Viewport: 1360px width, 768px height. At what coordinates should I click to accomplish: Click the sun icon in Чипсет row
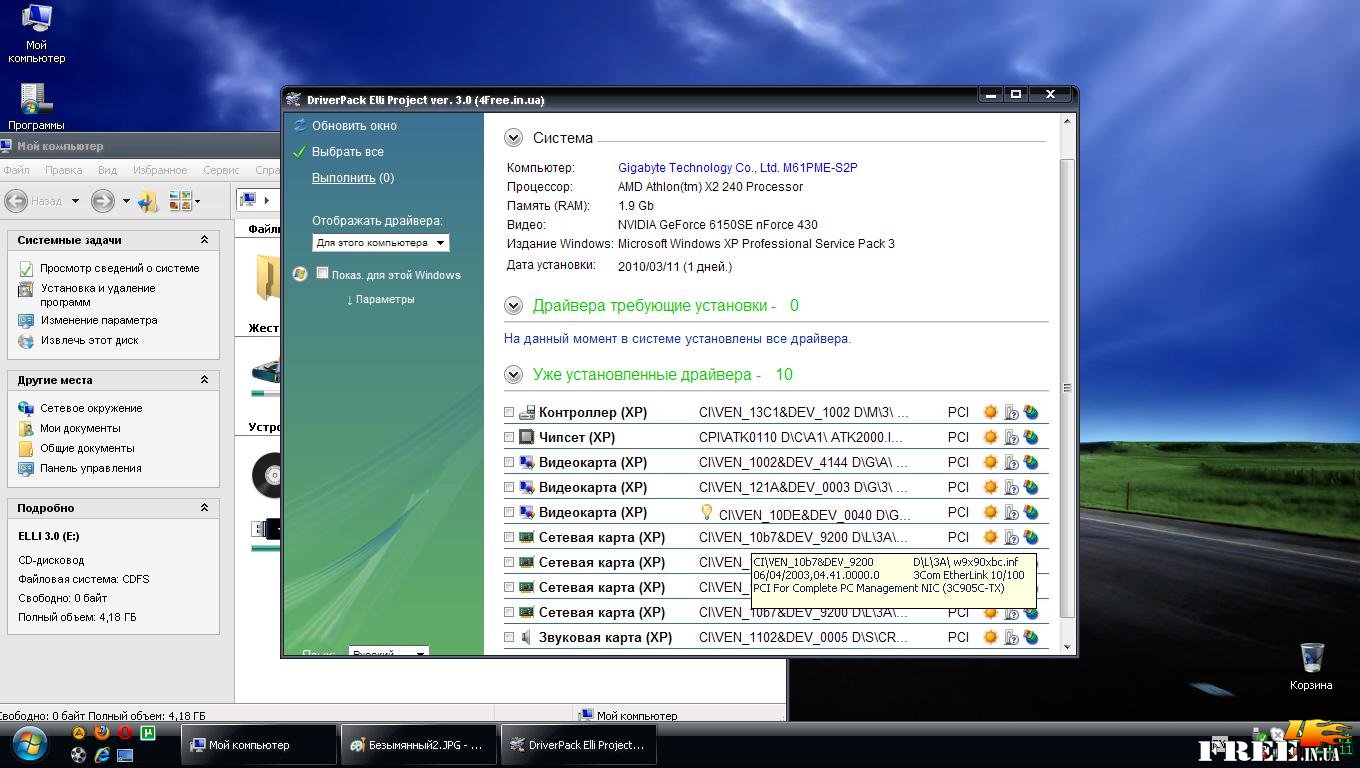click(991, 437)
